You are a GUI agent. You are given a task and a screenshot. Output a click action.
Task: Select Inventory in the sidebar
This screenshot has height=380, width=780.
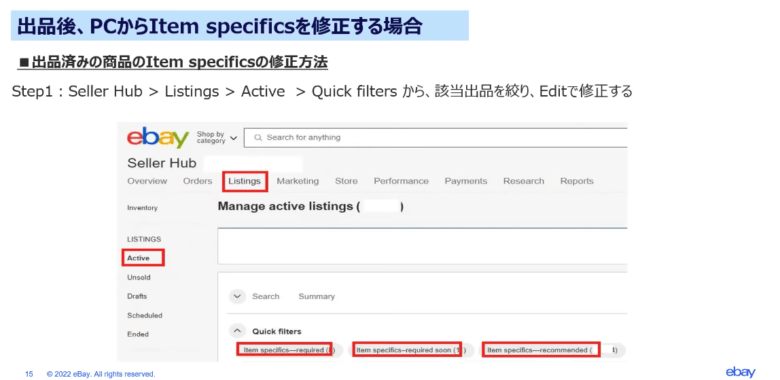[142, 208]
